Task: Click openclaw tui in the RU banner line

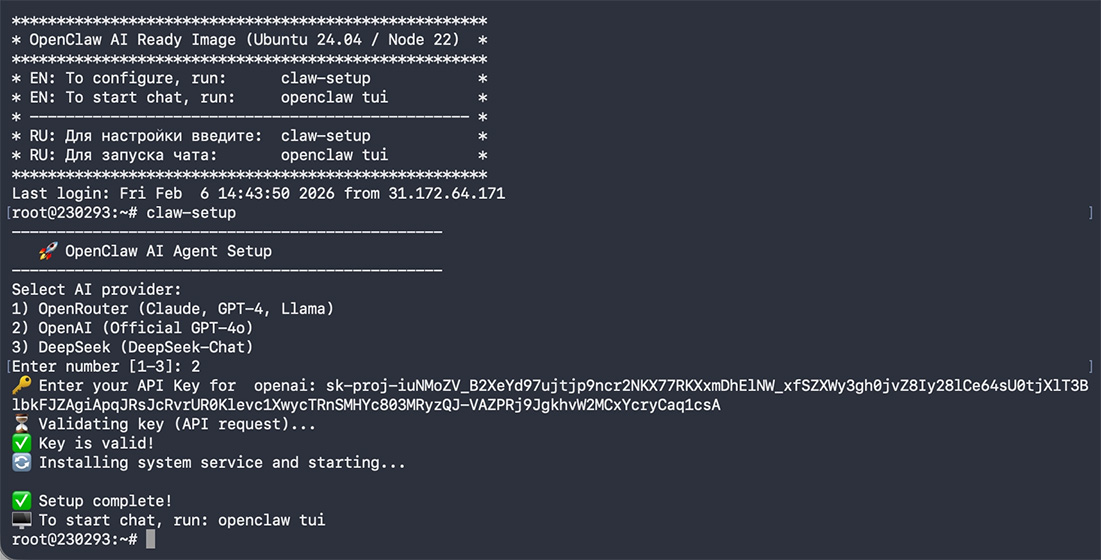Action: pos(334,155)
